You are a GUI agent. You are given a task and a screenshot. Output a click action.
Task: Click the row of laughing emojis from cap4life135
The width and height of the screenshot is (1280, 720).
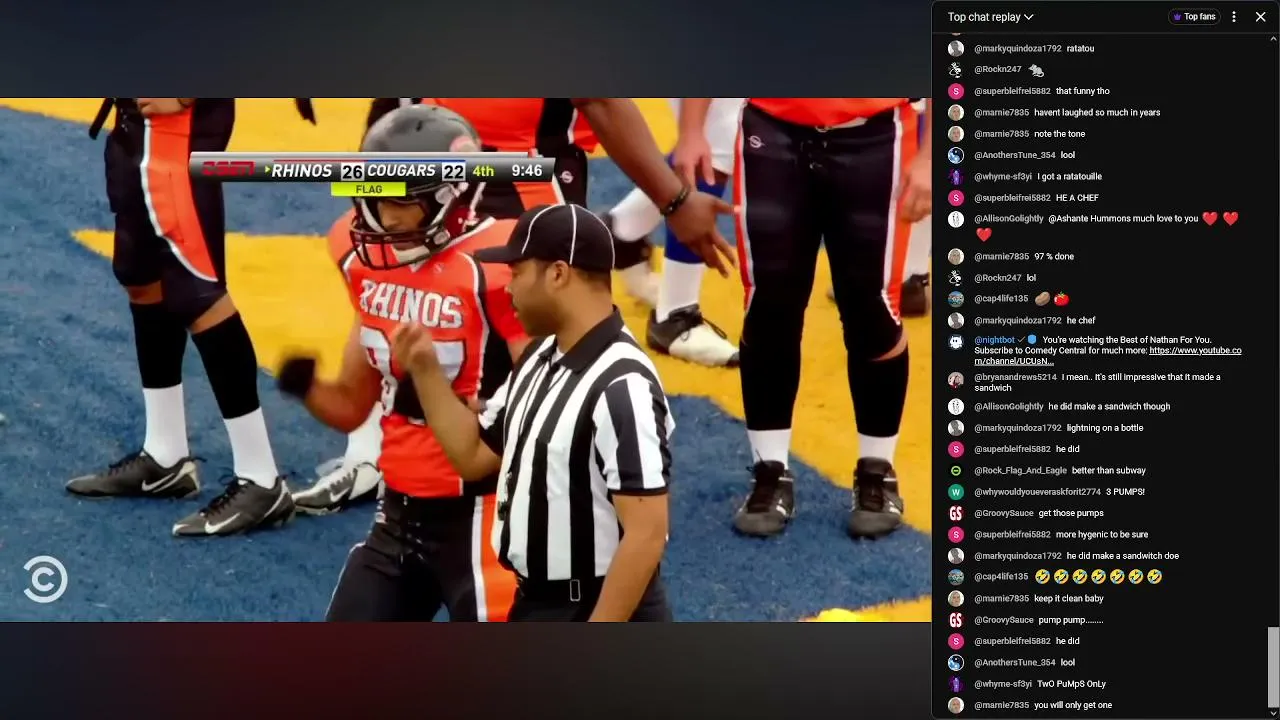pos(1098,577)
